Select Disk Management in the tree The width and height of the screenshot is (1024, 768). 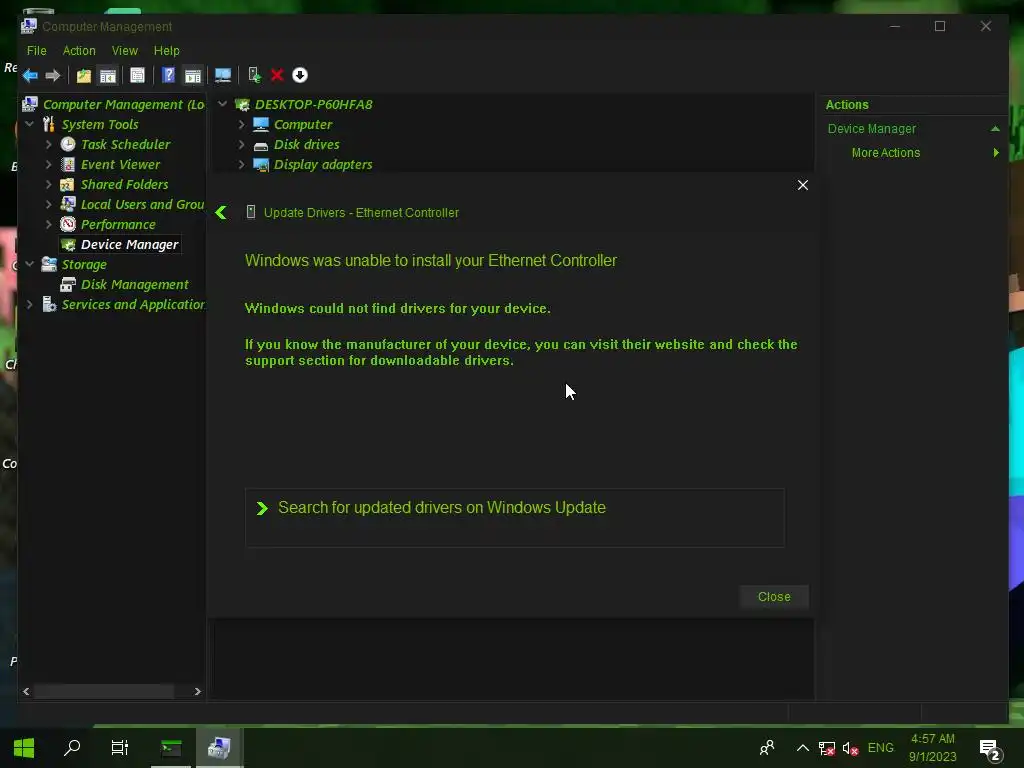[x=135, y=284]
